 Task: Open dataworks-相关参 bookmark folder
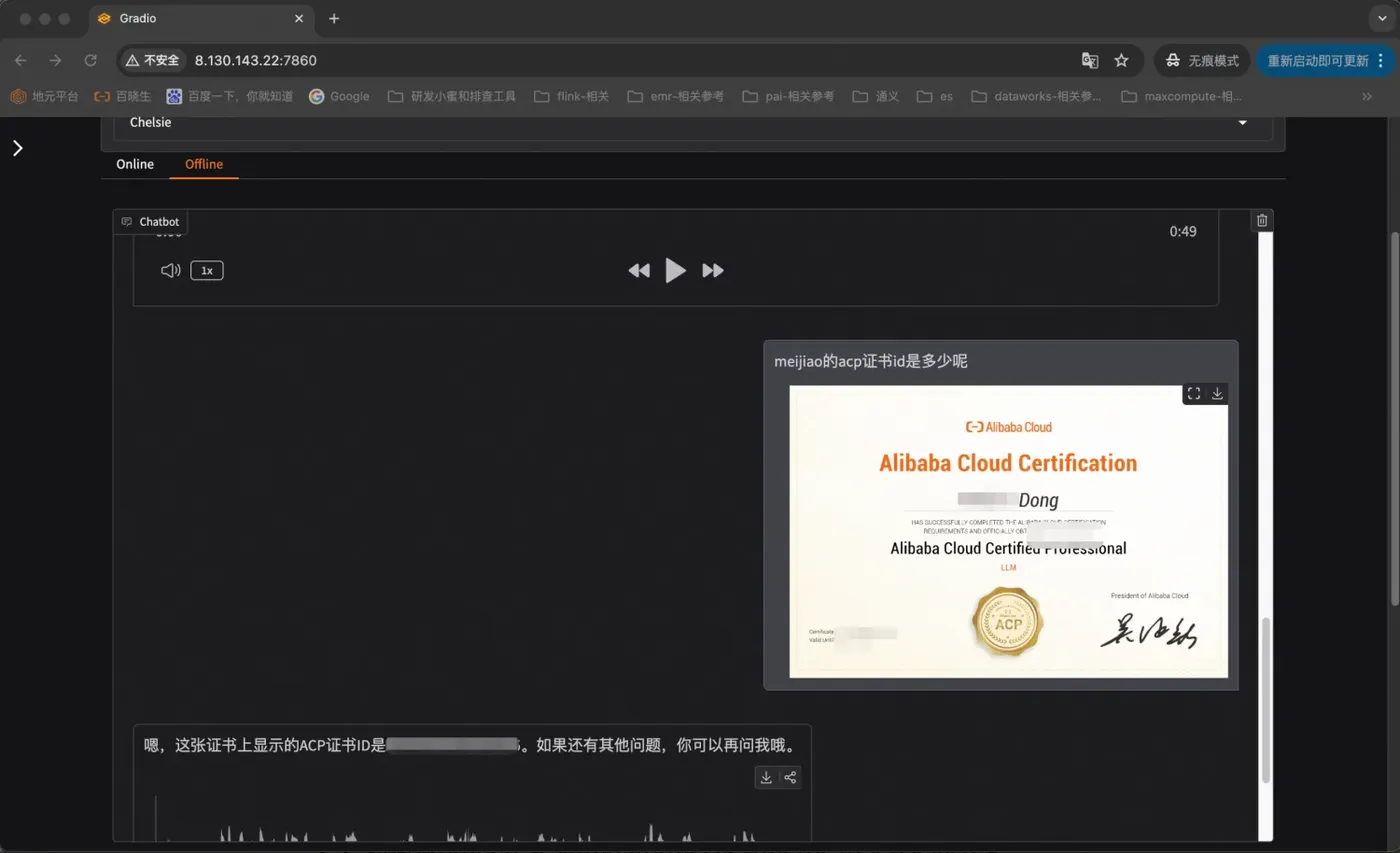click(1036, 96)
